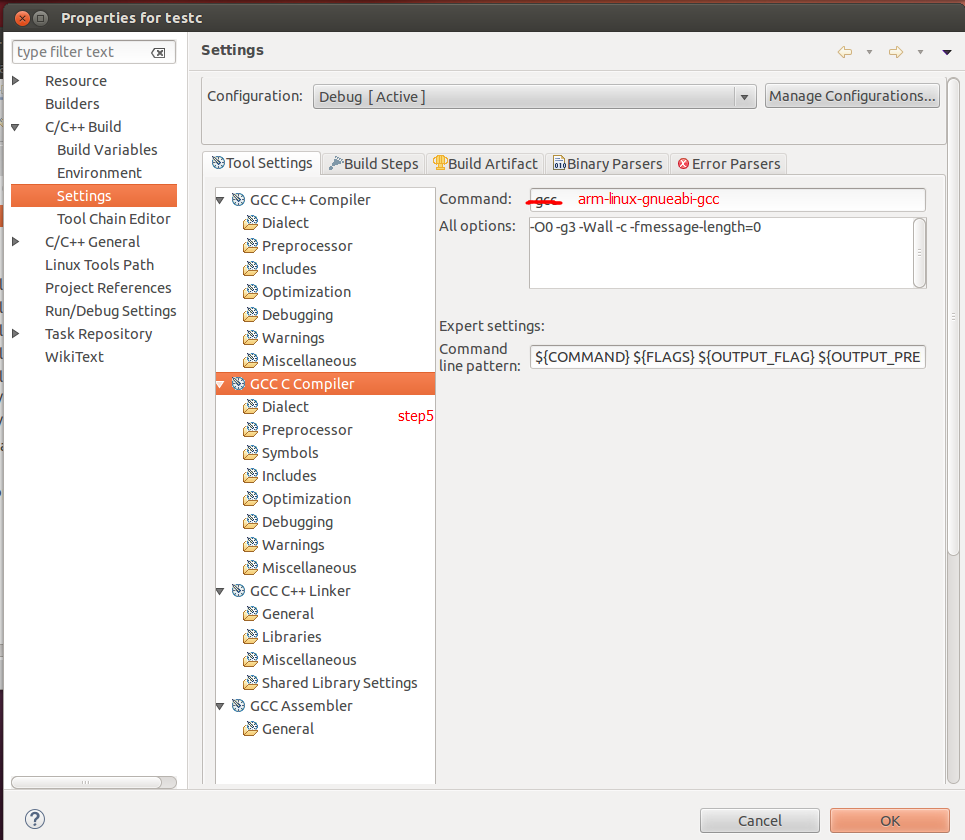Select Symbols under GCC C Compiler
The height and width of the screenshot is (840, 965).
click(290, 453)
